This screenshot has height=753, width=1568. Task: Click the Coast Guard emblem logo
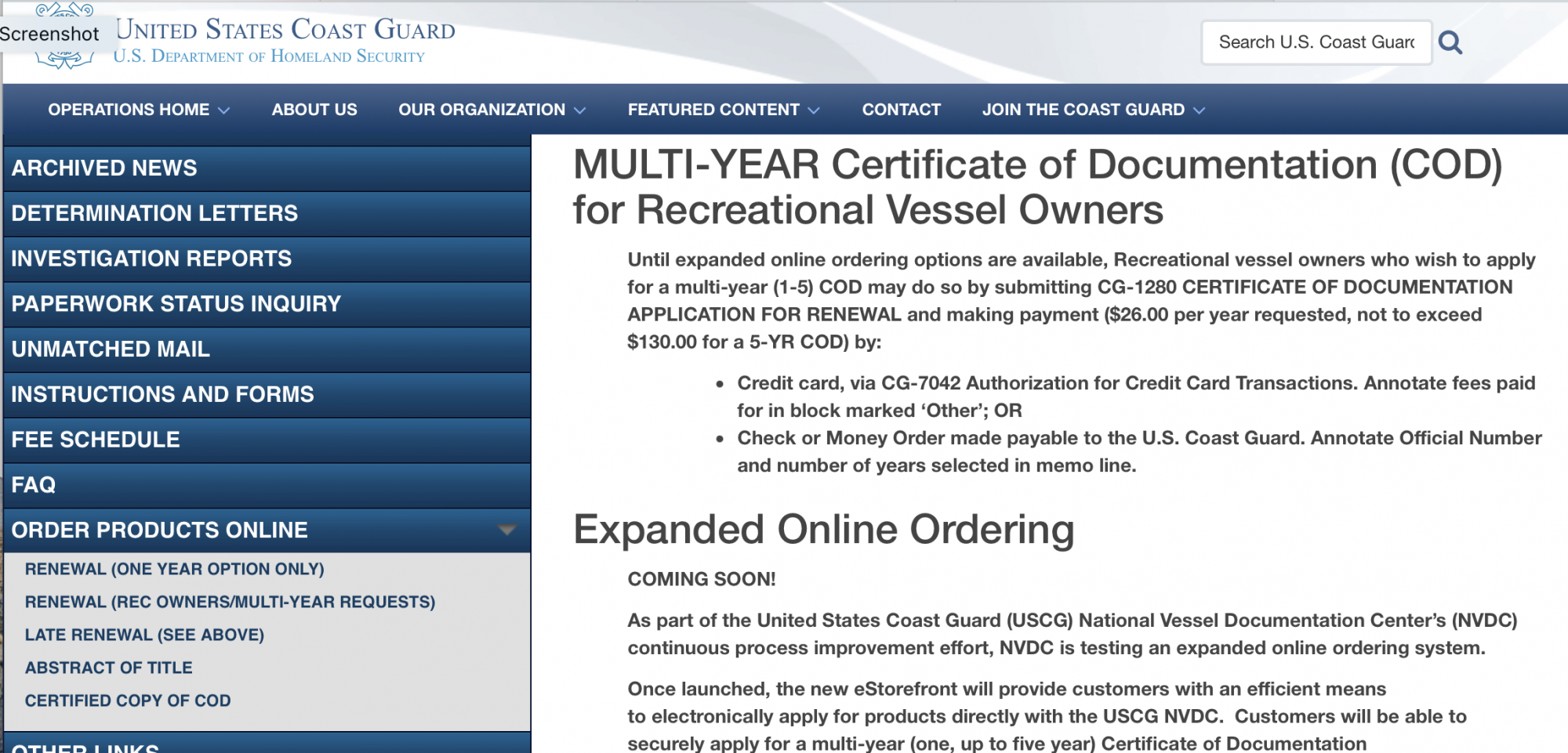pos(65,35)
